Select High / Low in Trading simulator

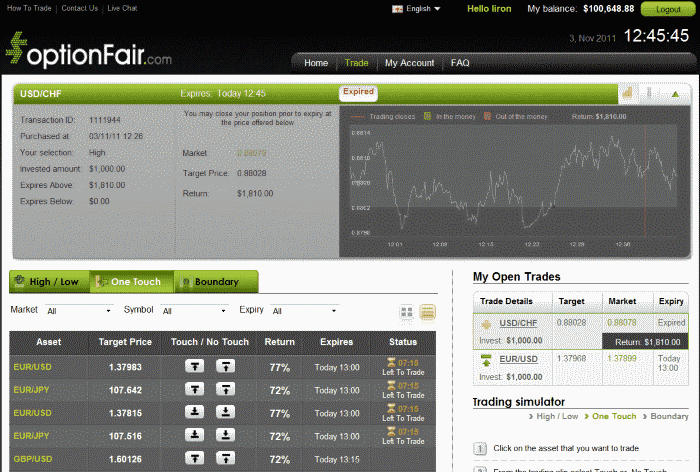click(x=557, y=416)
